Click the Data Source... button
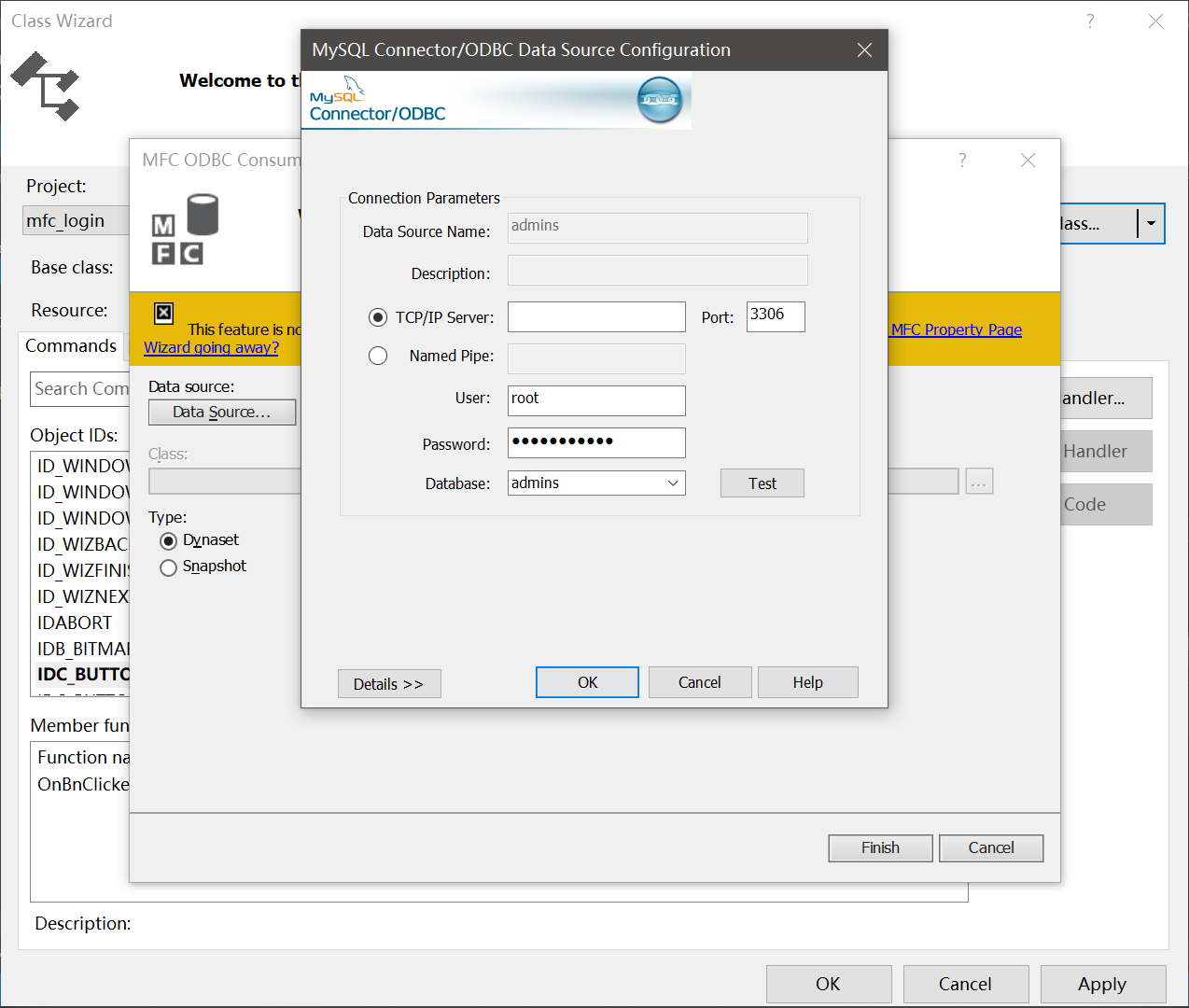 222,412
